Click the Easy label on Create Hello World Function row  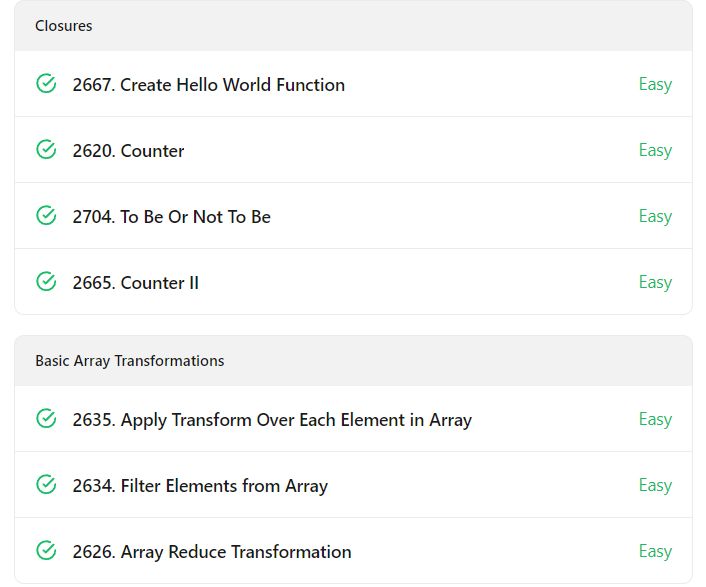pyautogui.click(x=655, y=84)
